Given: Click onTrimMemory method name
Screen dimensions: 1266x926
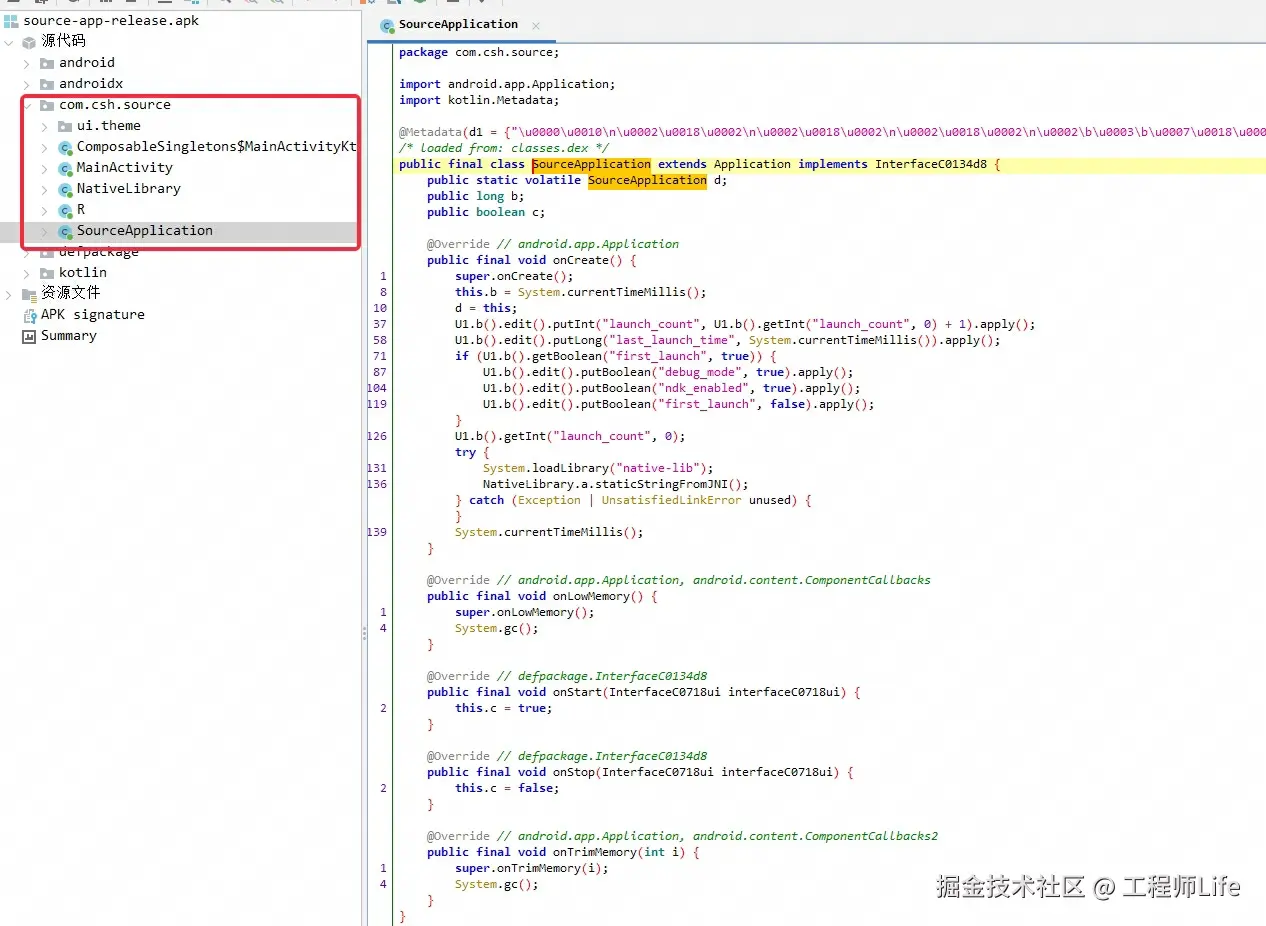Looking at the screenshot, I should click(x=594, y=852).
